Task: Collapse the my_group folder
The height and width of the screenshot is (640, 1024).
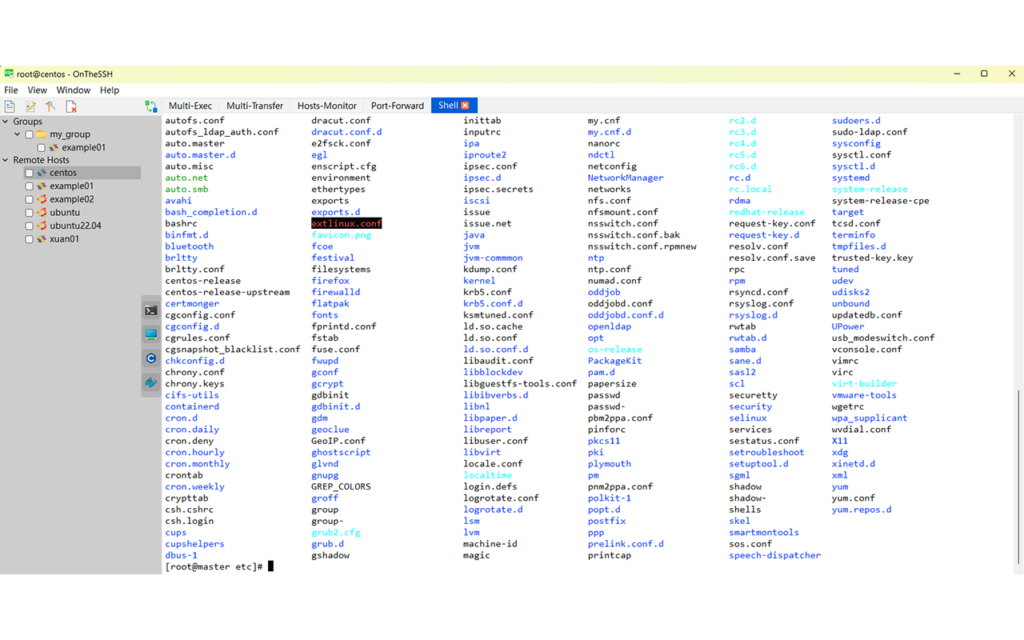Action: (x=15, y=133)
